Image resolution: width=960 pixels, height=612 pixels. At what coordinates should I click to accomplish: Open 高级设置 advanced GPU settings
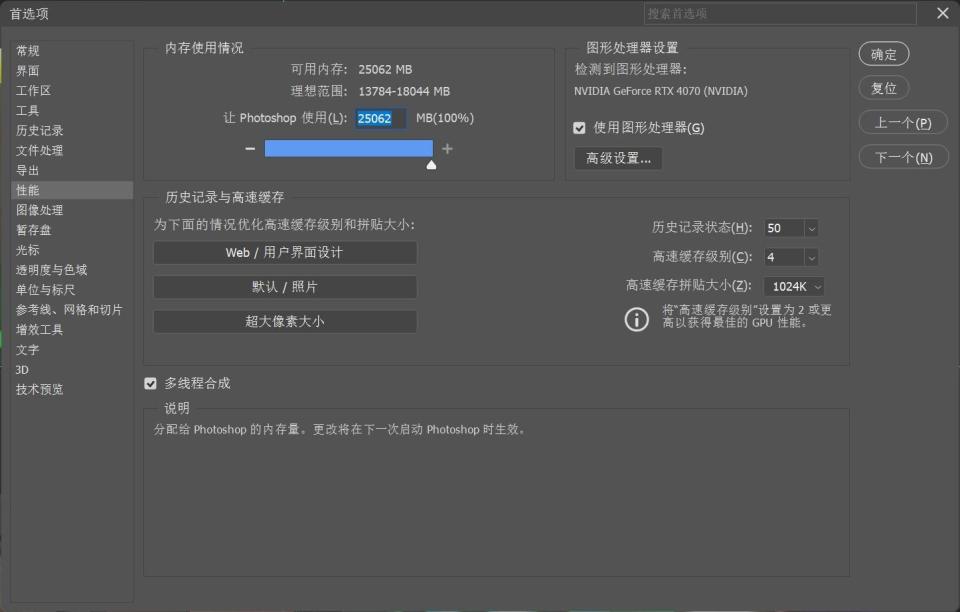(617, 158)
